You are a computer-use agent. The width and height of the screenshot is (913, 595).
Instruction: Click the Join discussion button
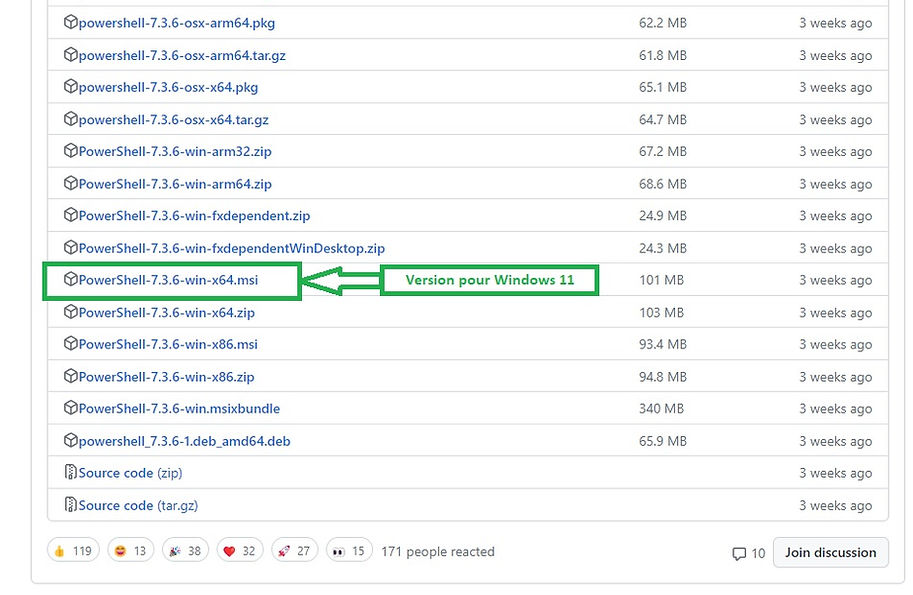click(830, 552)
